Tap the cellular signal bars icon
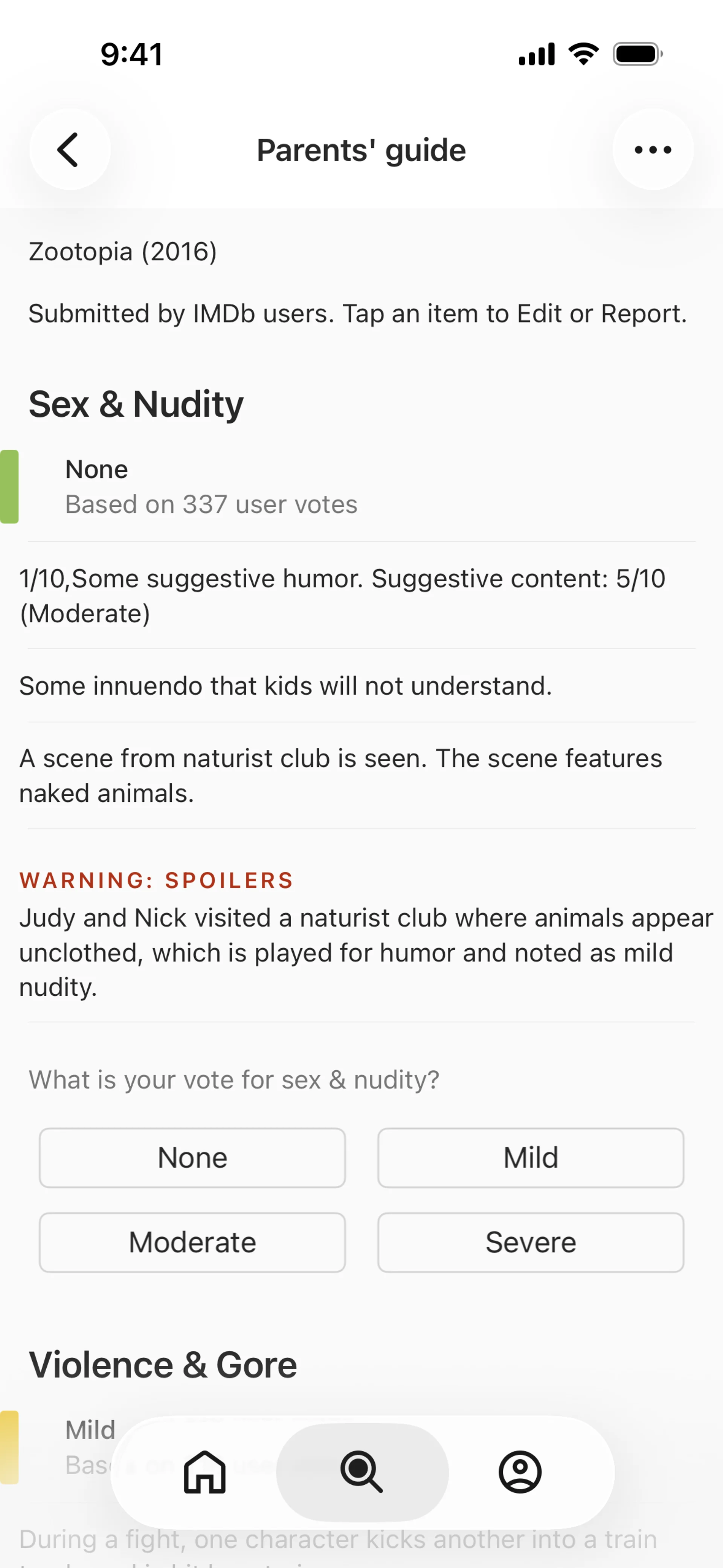Screen dimensions: 723x1568 tap(536, 54)
